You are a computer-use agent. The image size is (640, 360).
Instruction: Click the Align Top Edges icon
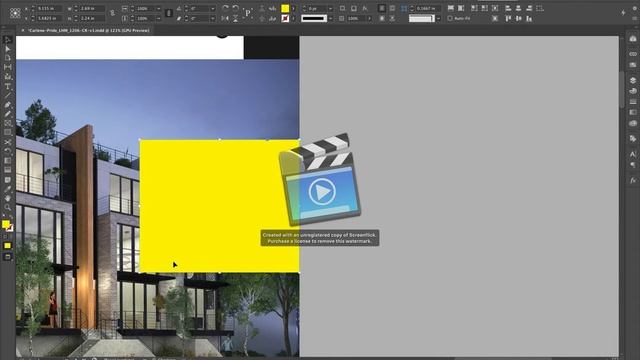(508, 18)
